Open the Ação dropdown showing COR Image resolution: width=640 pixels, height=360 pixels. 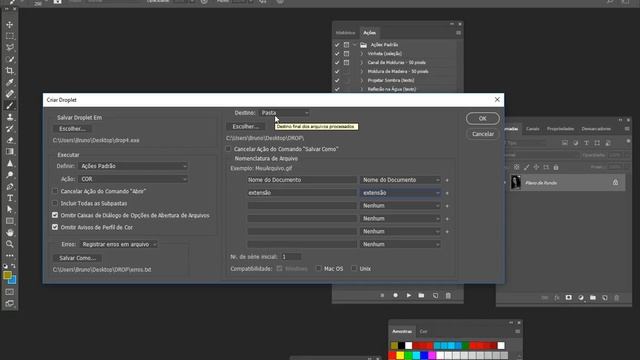(133, 179)
